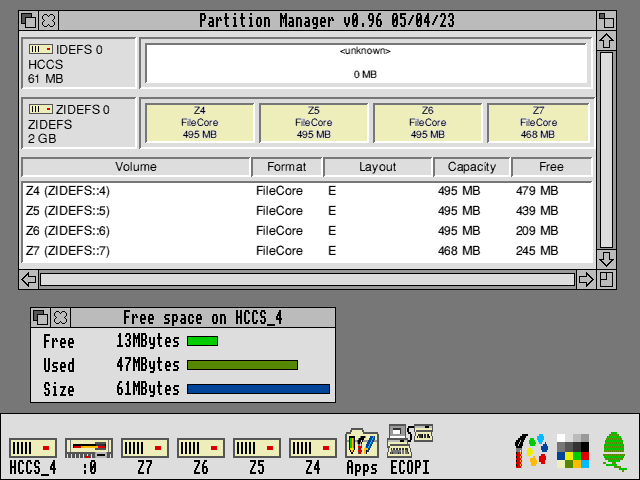Click the scroll up arrow in Partition Manager
Screen dimensions: 640x480
[606, 41]
